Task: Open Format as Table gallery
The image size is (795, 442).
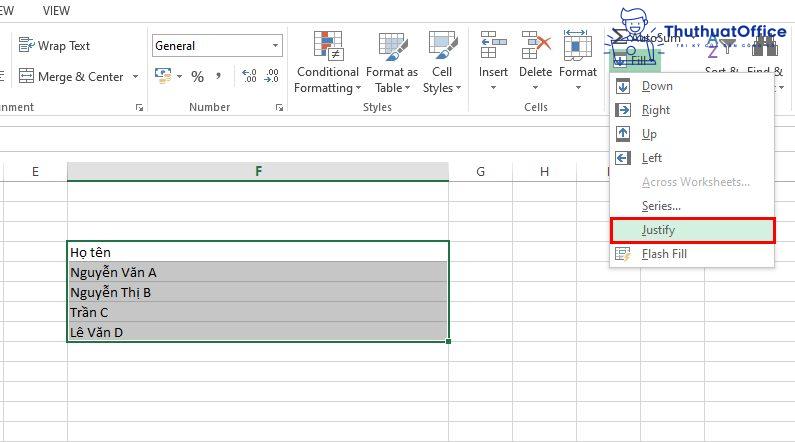Action: click(391, 62)
